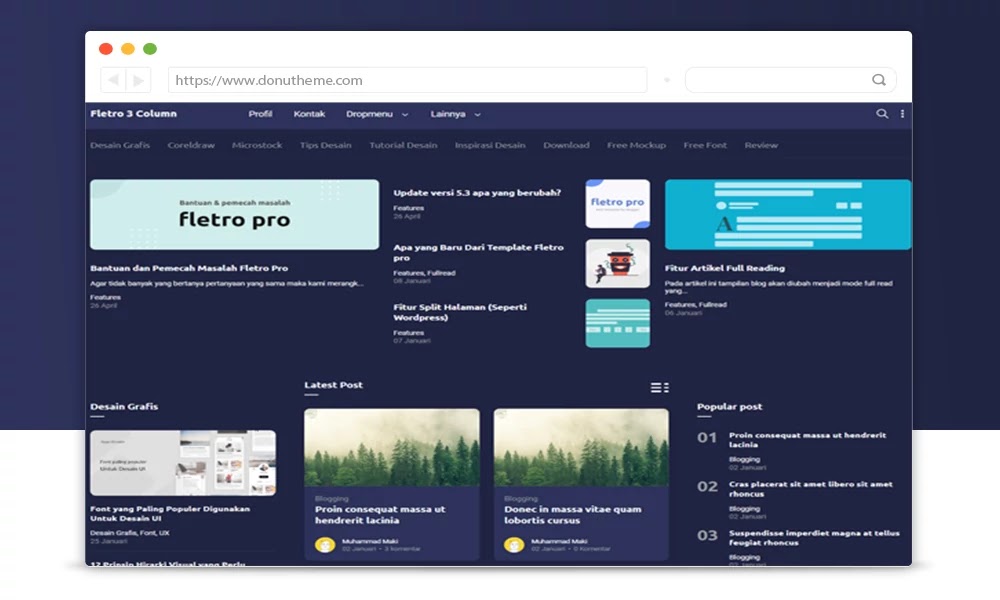Click Features, Fullread label under Fitur Artikel

click(x=695, y=304)
